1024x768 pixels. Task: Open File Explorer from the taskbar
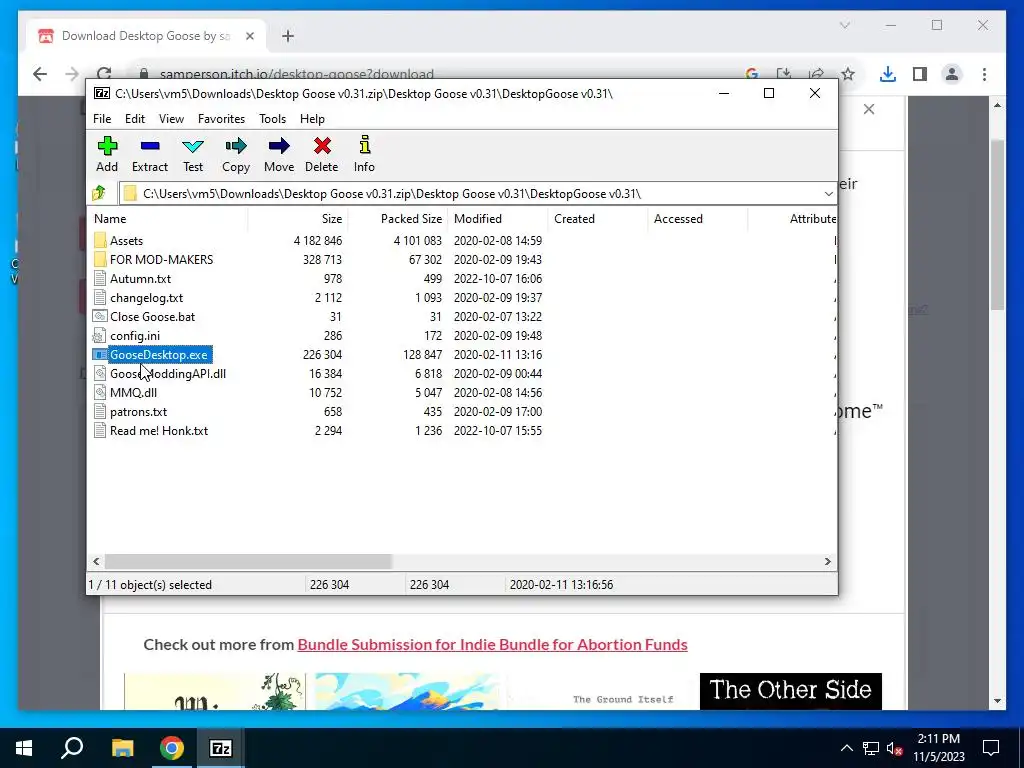click(x=122, y=748)
